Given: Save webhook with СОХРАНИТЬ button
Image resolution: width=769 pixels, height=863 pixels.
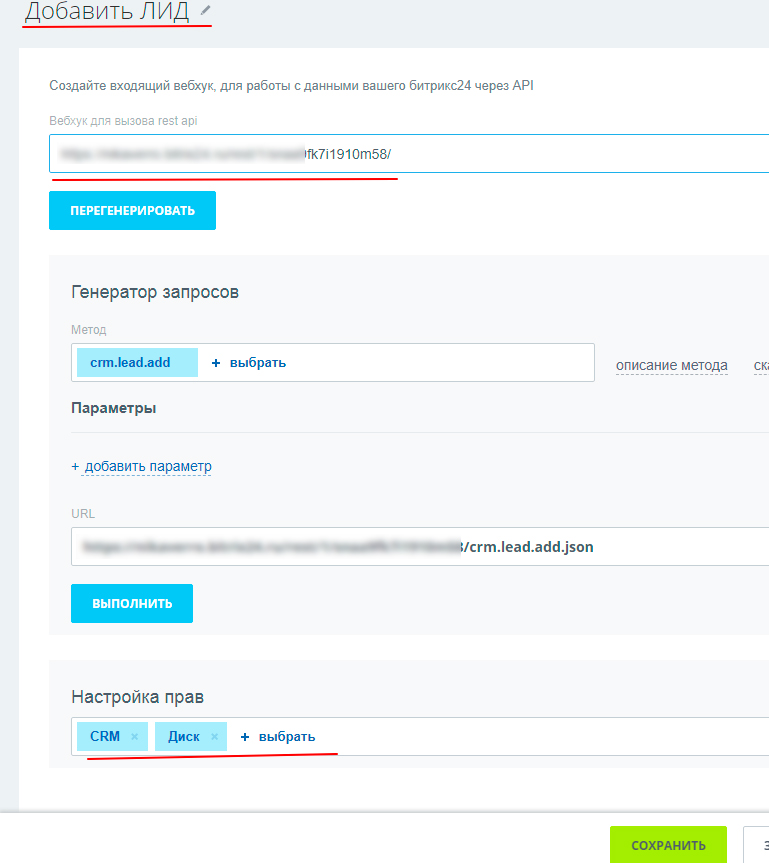Looking at the screenshot, I should point(668,845).
